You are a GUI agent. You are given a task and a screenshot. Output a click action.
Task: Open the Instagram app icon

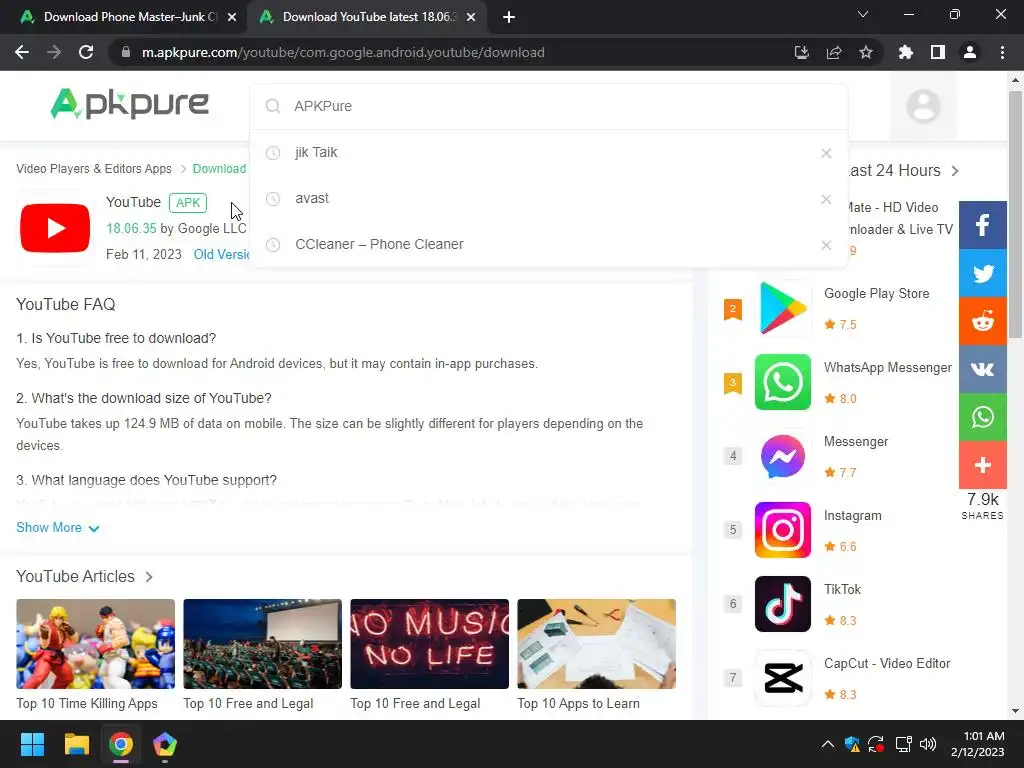pos(782,530)
